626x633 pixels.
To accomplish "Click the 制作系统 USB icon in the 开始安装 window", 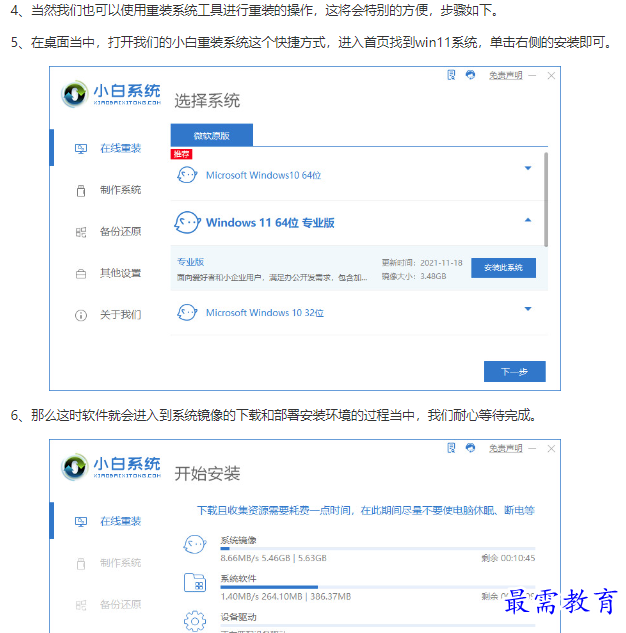I will (x=81, y=563).
